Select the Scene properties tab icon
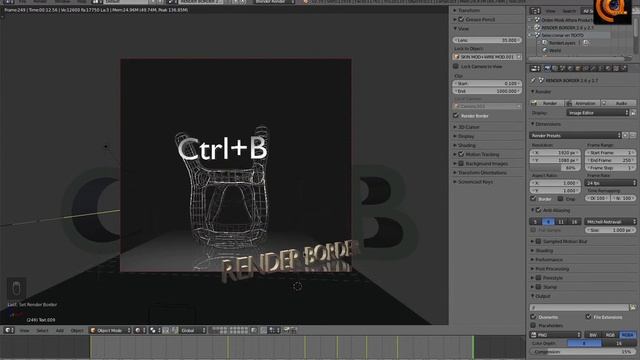Image resolution: width=640 pixels, height=360 pixels. coord(563,69)
